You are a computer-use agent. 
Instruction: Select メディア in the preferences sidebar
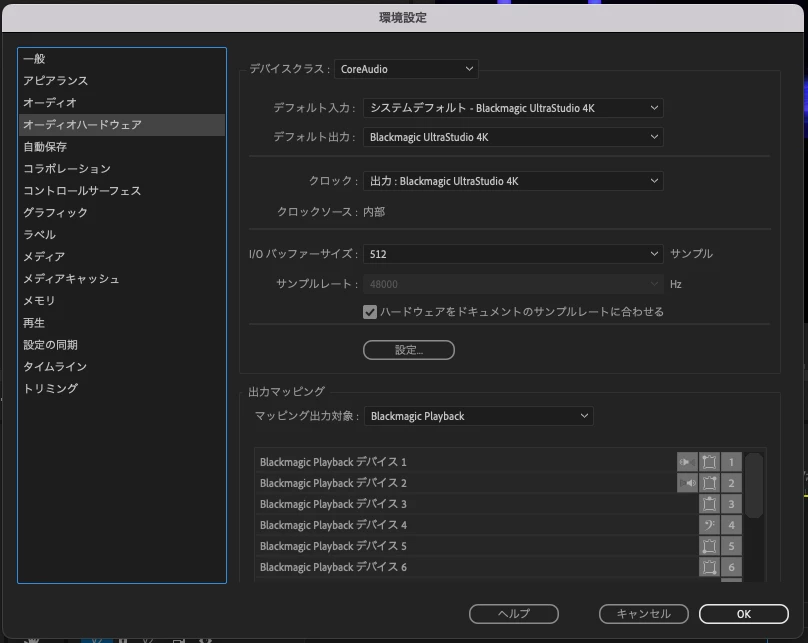(122, 257)
